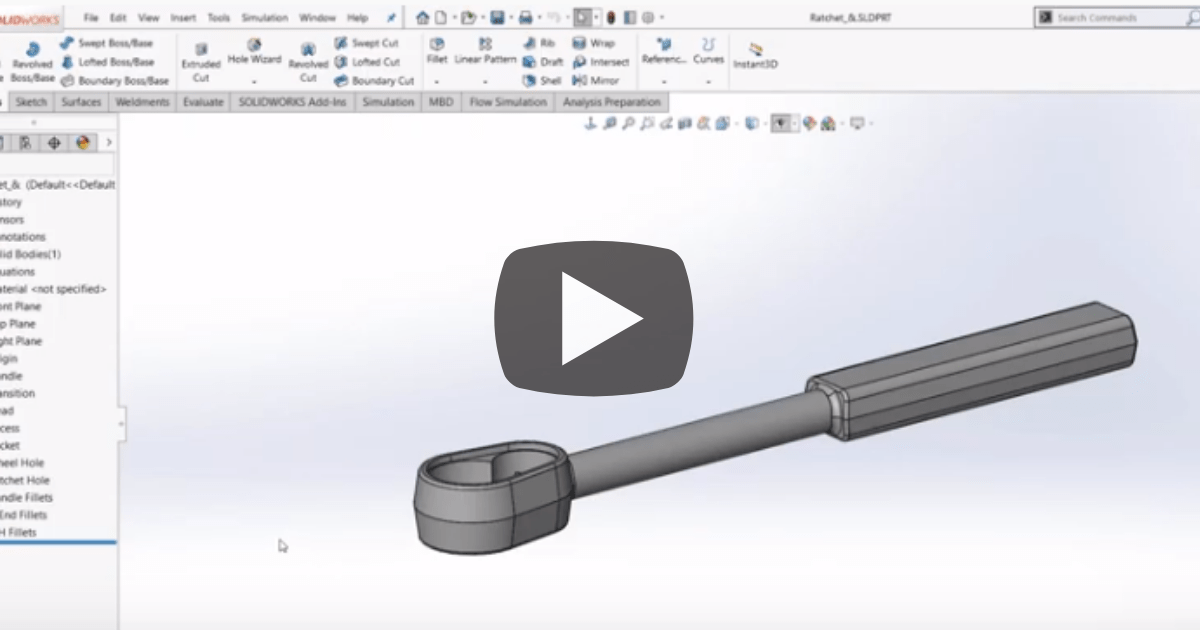Click the Options gear icon

pyautogui.click(x=648, y=17)
